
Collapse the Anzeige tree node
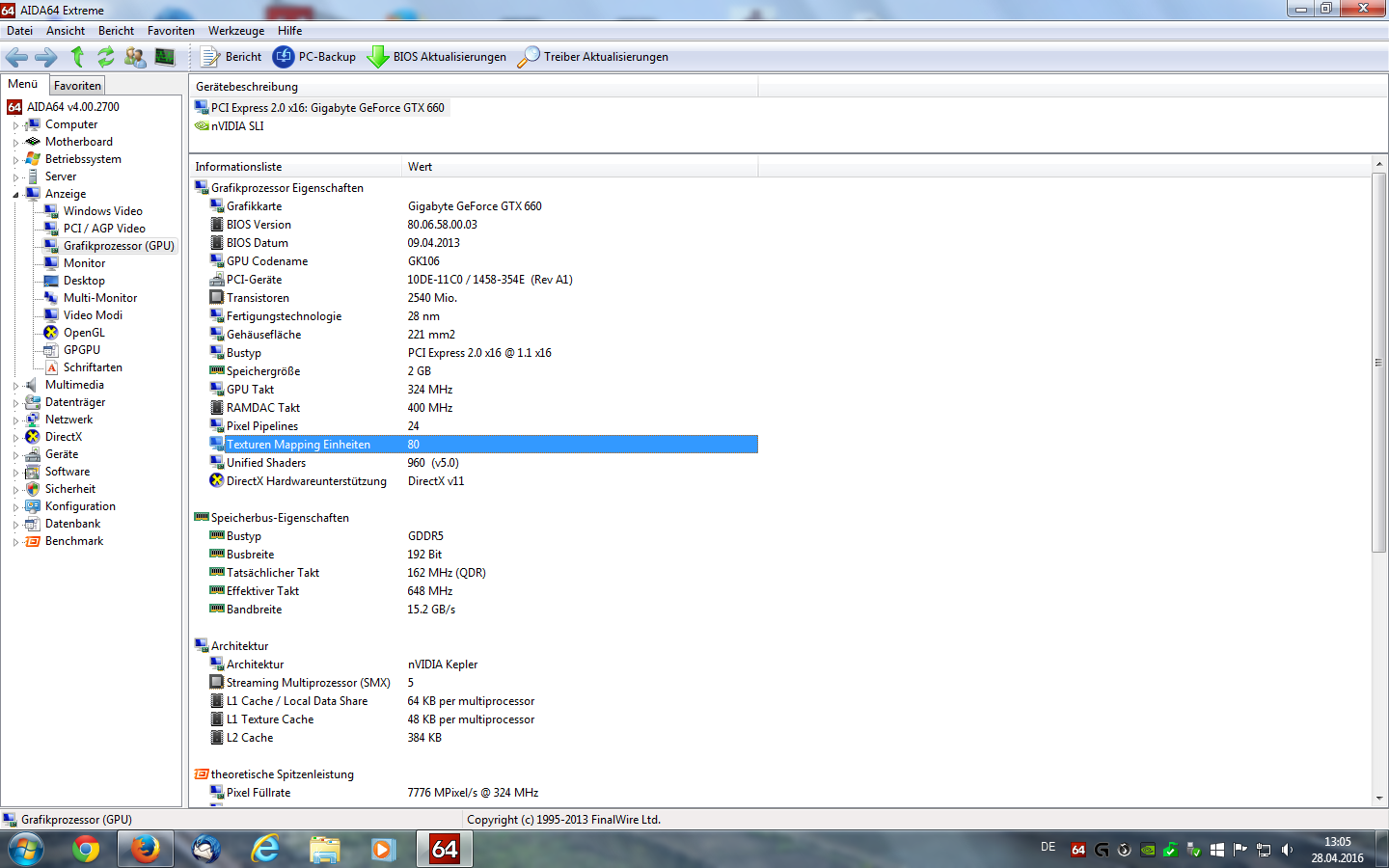[15, 195]
